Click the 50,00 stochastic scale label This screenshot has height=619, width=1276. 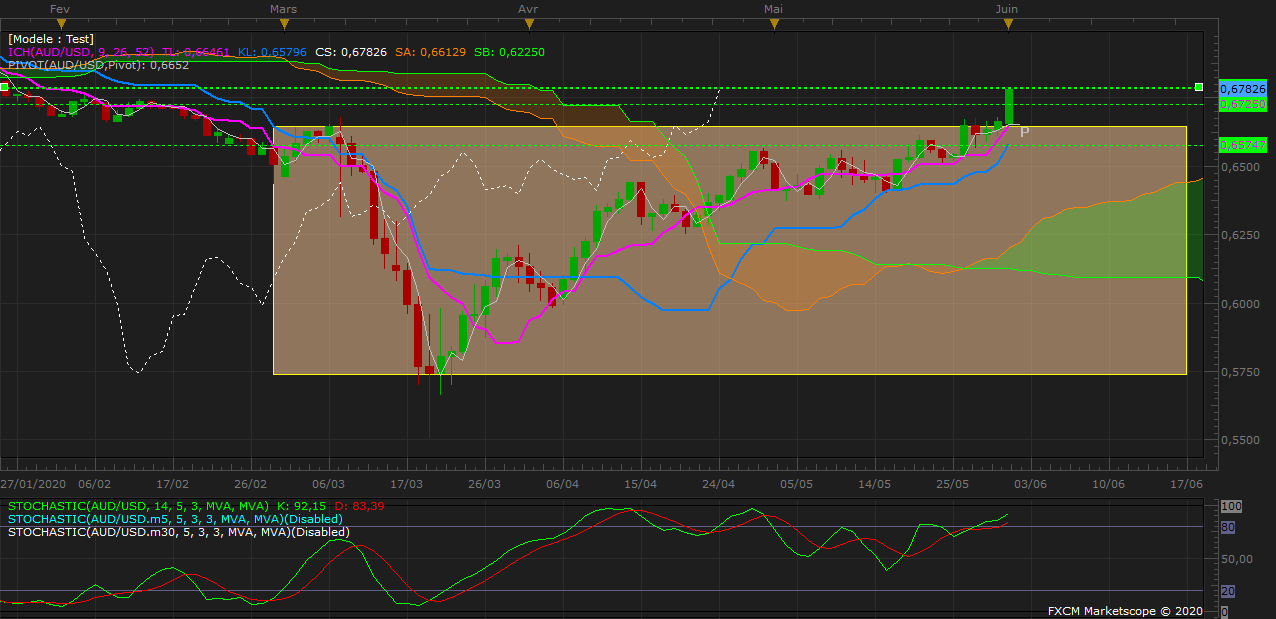coord(1239,559)
